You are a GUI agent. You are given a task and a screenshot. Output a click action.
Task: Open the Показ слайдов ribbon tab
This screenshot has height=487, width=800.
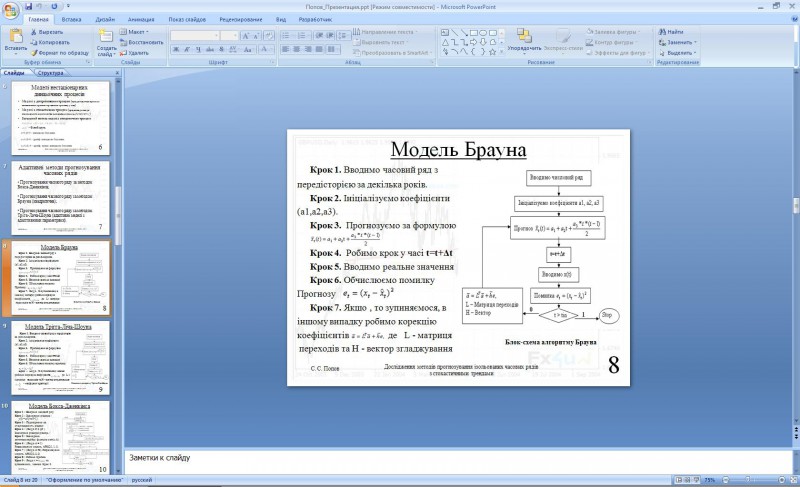pos(187,19)
